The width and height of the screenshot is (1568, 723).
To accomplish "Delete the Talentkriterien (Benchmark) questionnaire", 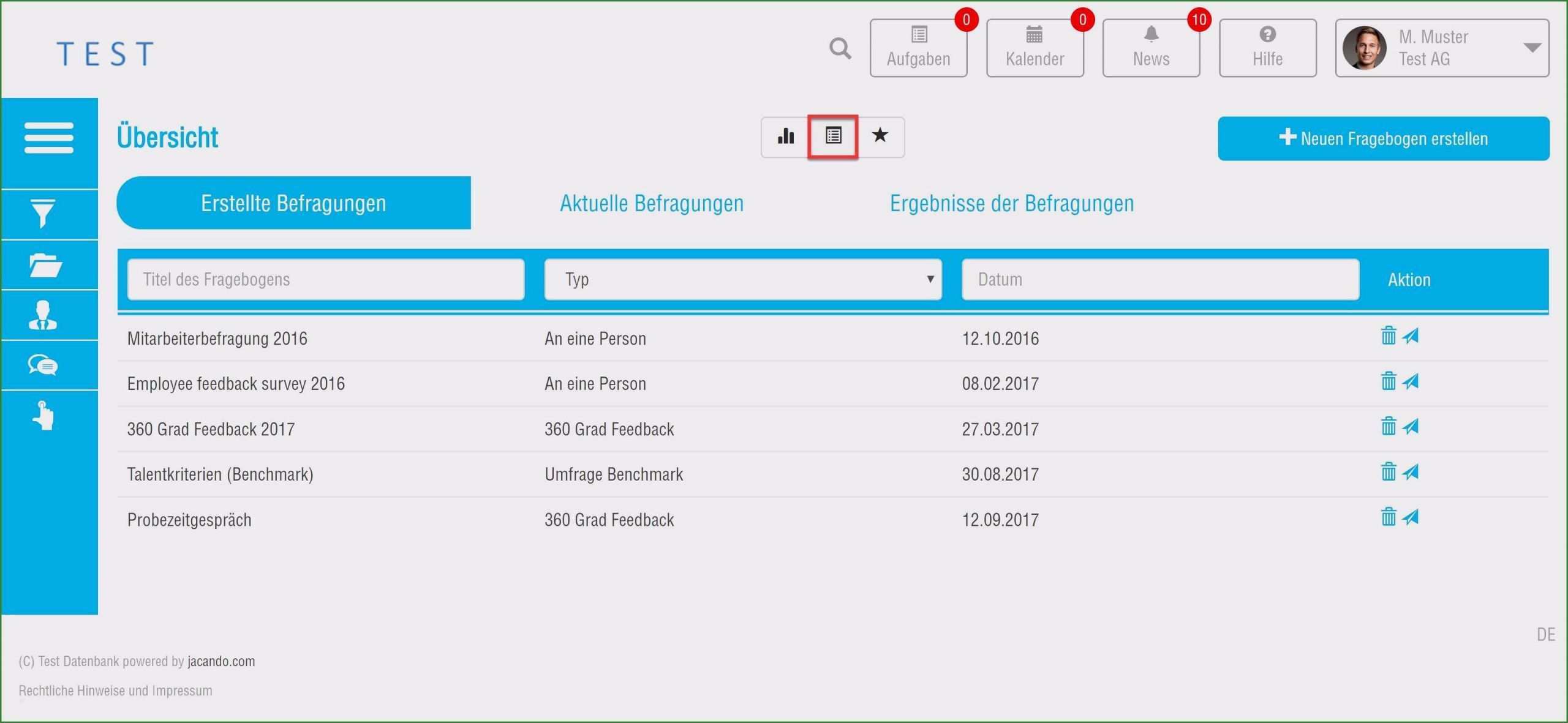I will (1388, 471).
